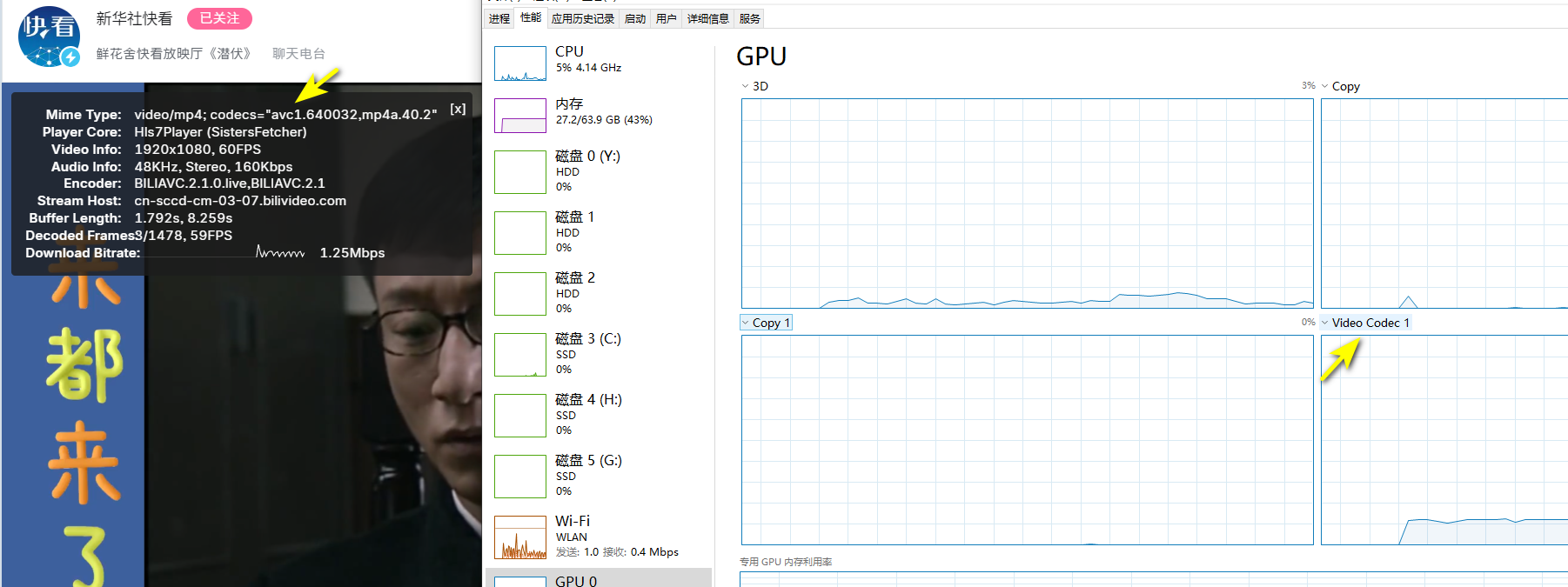Select 磁盘 3 (C:) SSD item
Viewport: 1568px width, 587px height.
point(599,354)
